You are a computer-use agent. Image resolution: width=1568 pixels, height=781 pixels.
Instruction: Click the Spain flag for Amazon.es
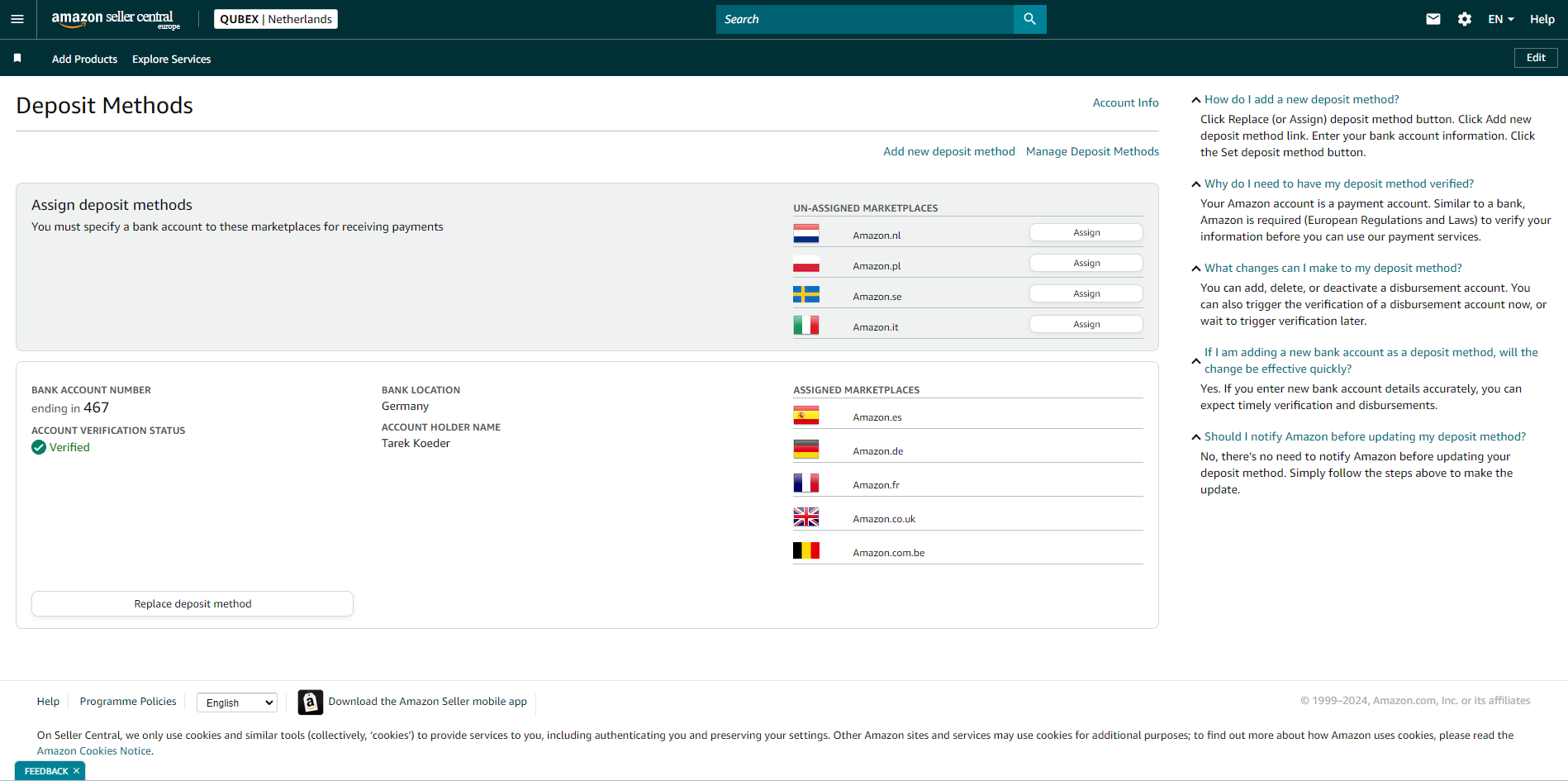[806, 415]
